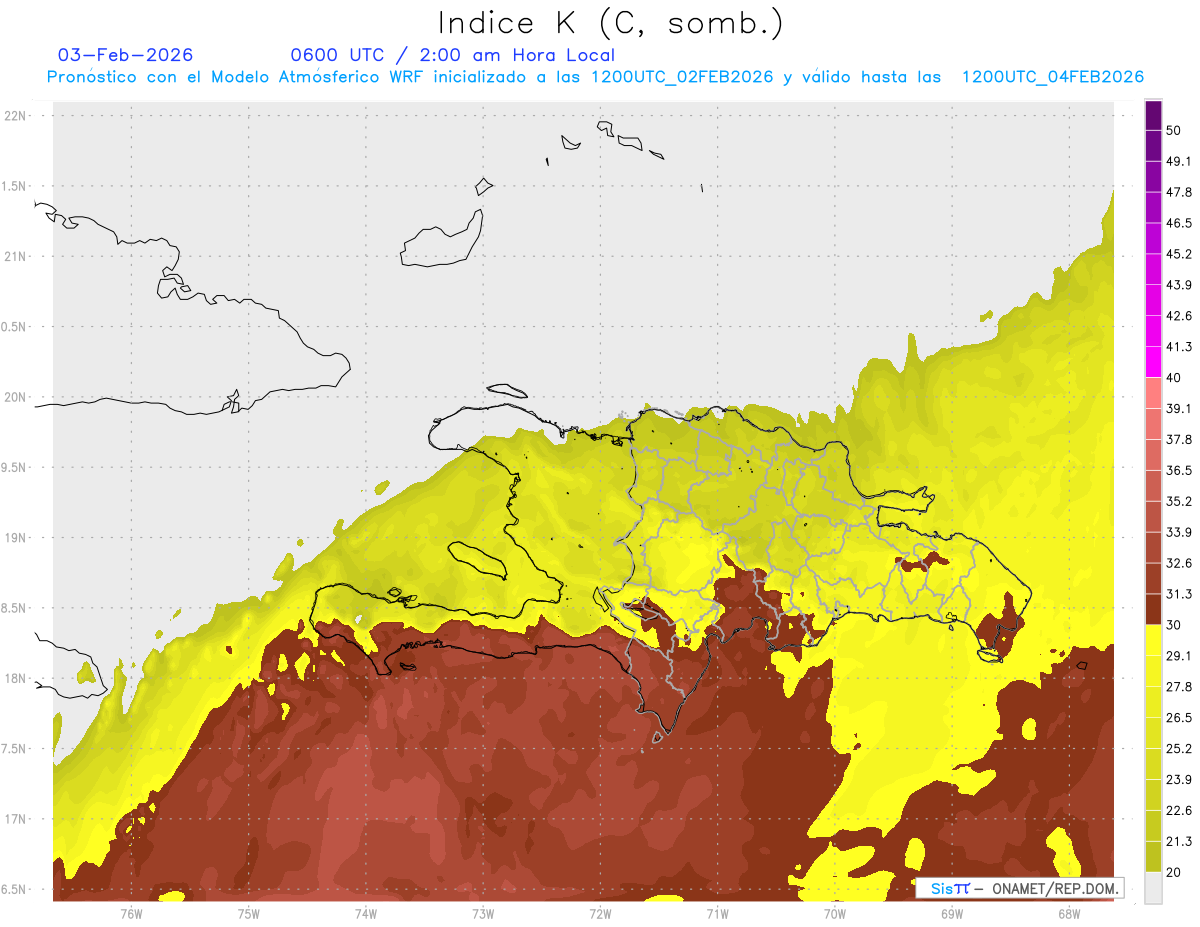Image resolution: width=1200 pixels, height=927 pixels.
Task: Click the colorbar value '25.2'
Action: [1178, 749]
